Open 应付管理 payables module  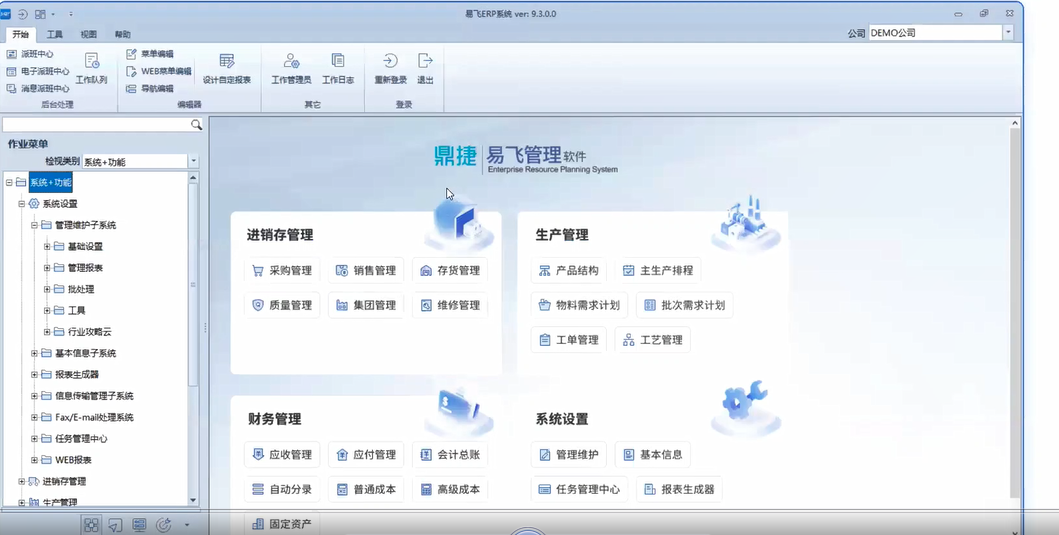[366, 455]
